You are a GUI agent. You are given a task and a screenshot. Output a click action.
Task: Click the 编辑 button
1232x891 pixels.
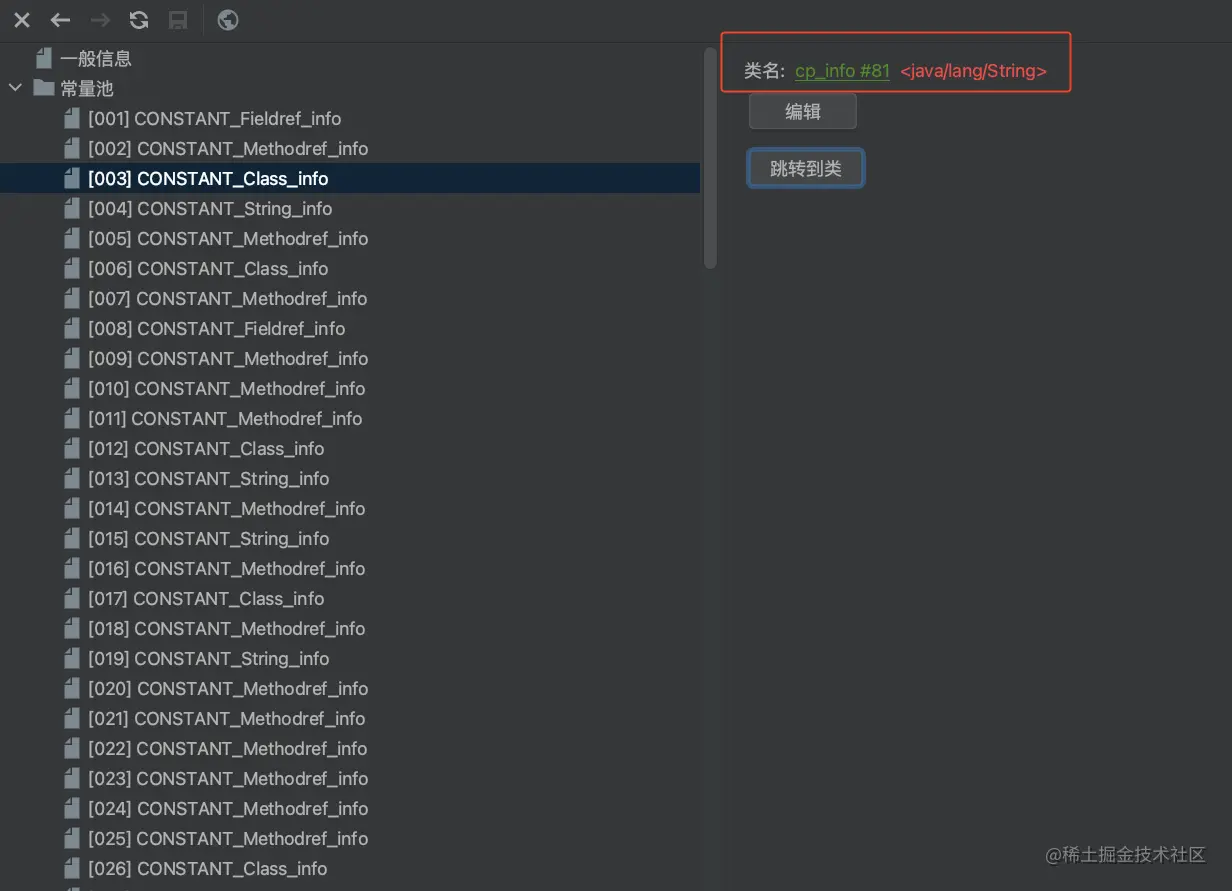803,111
